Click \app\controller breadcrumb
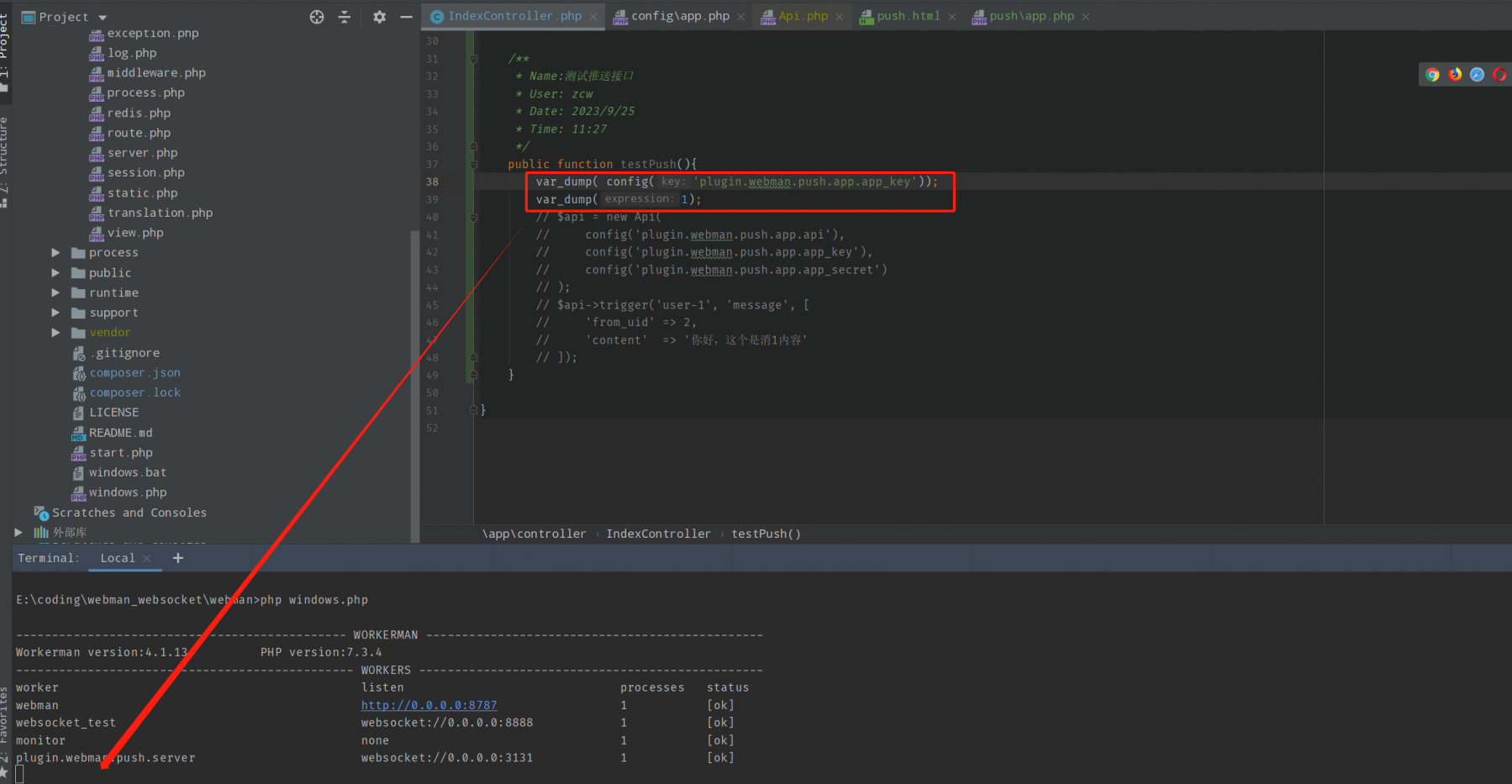 (x=534, y=534)
